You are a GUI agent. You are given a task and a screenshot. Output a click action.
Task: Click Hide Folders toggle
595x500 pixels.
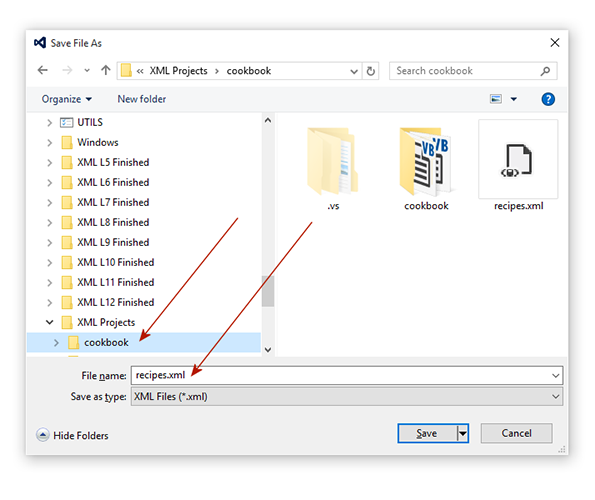pyautogui.click(x=72, y=435)
